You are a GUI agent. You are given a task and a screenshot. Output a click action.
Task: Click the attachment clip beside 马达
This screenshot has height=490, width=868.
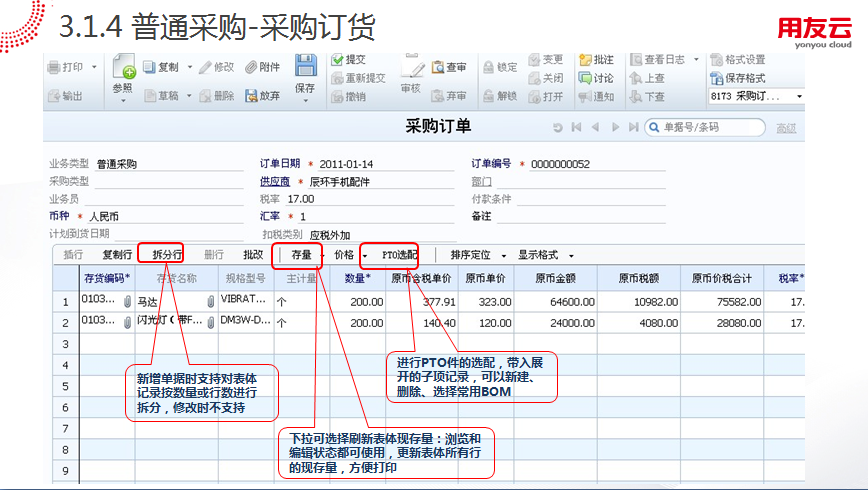[x=210, y=302]
